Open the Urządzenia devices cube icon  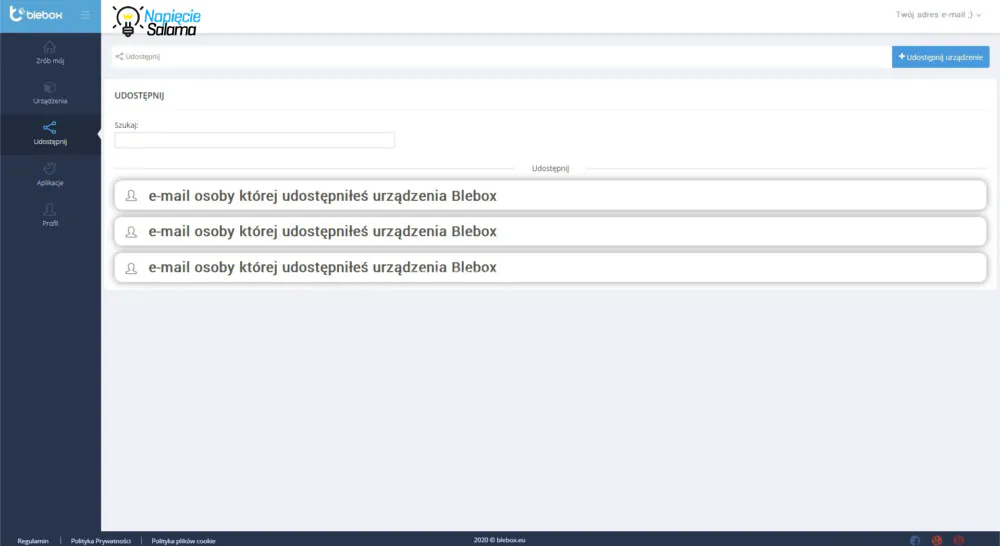point(50,87)
